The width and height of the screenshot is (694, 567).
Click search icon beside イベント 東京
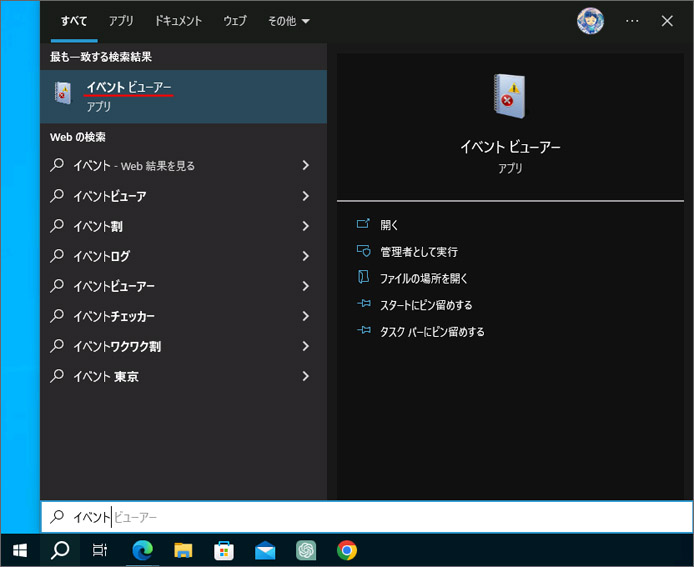point(57,376)
